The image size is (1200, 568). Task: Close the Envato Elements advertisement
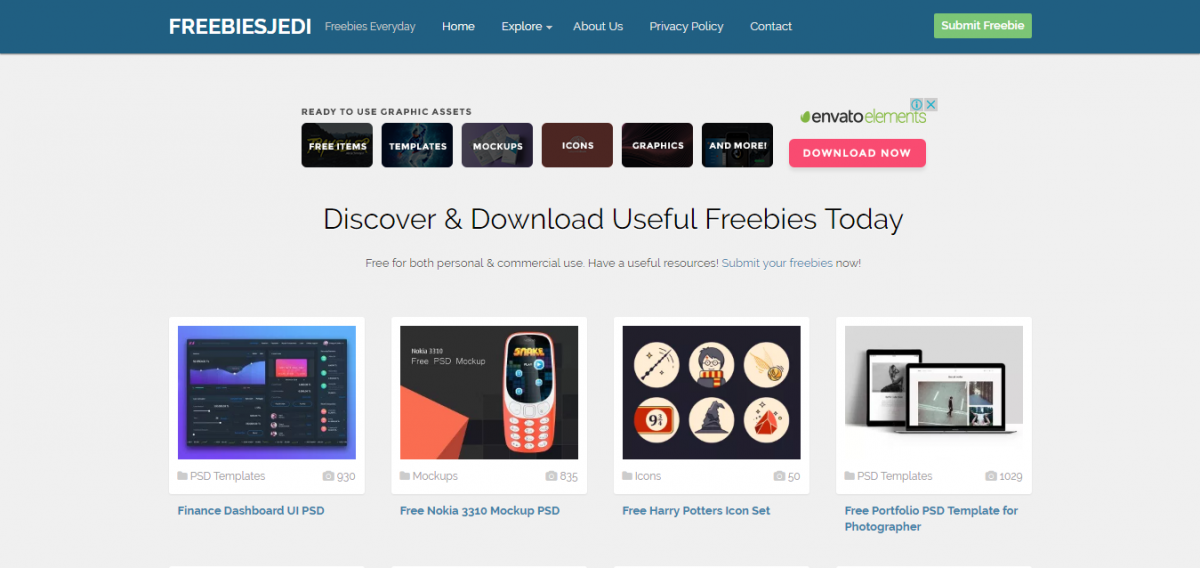click(930, 104)
